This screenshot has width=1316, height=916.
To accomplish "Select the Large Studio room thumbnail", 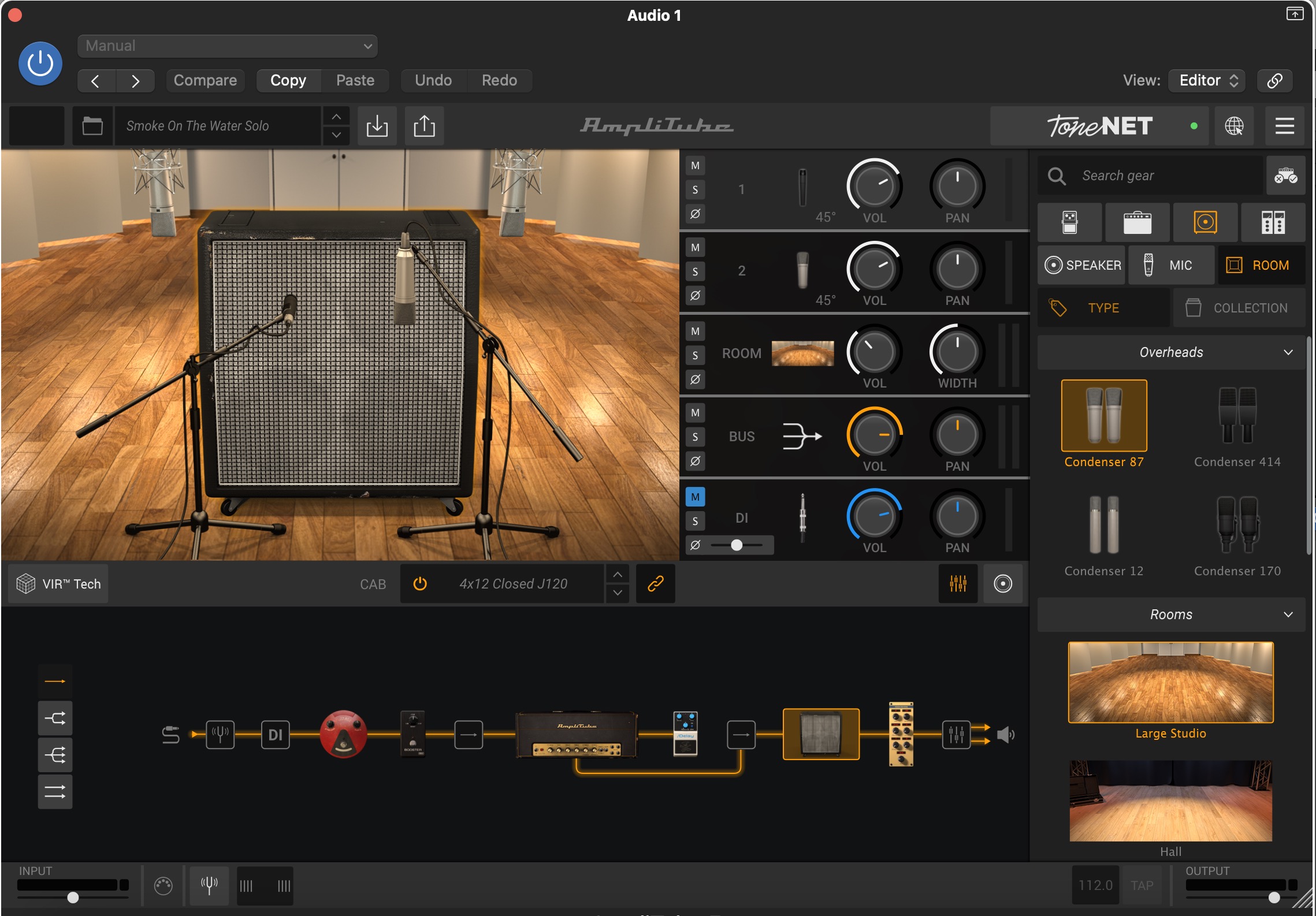I will point(1171,682).
